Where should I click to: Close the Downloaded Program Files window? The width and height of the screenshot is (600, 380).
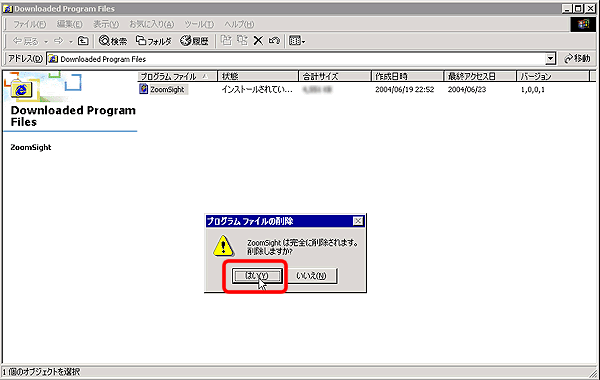click(591, 8)
